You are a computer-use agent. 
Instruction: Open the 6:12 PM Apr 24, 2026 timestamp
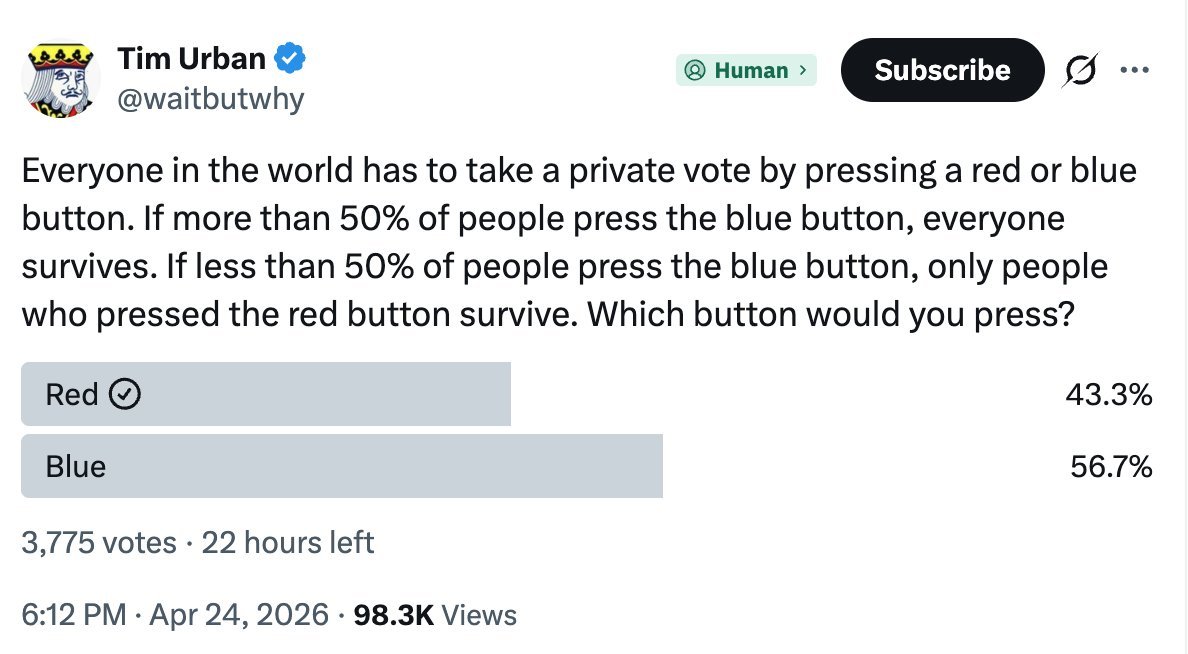pos(175,615)
